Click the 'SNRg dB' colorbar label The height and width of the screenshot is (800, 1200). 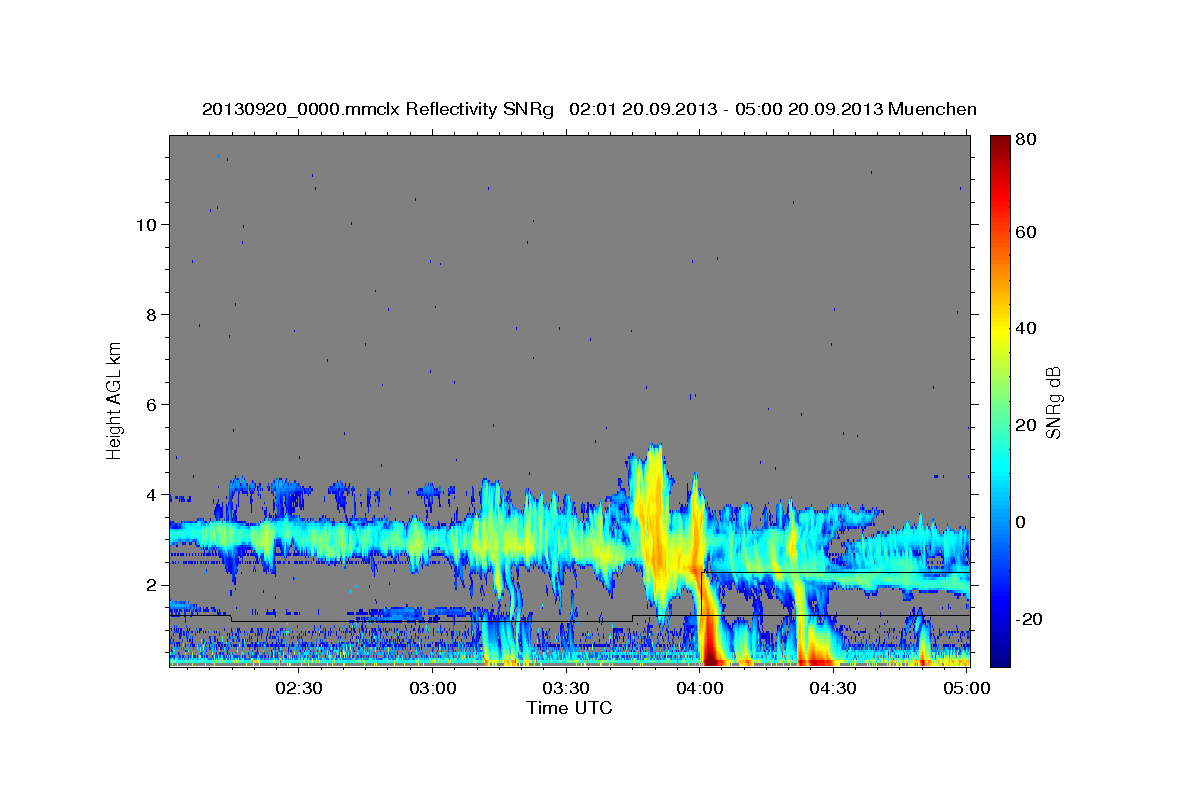[x=1053, y=402]
